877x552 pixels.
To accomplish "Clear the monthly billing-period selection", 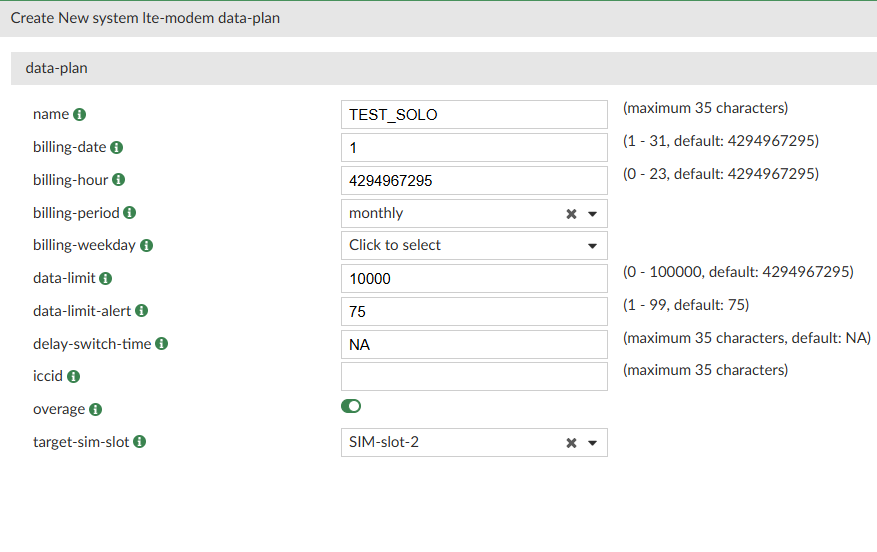I will [x=571, y=214].
